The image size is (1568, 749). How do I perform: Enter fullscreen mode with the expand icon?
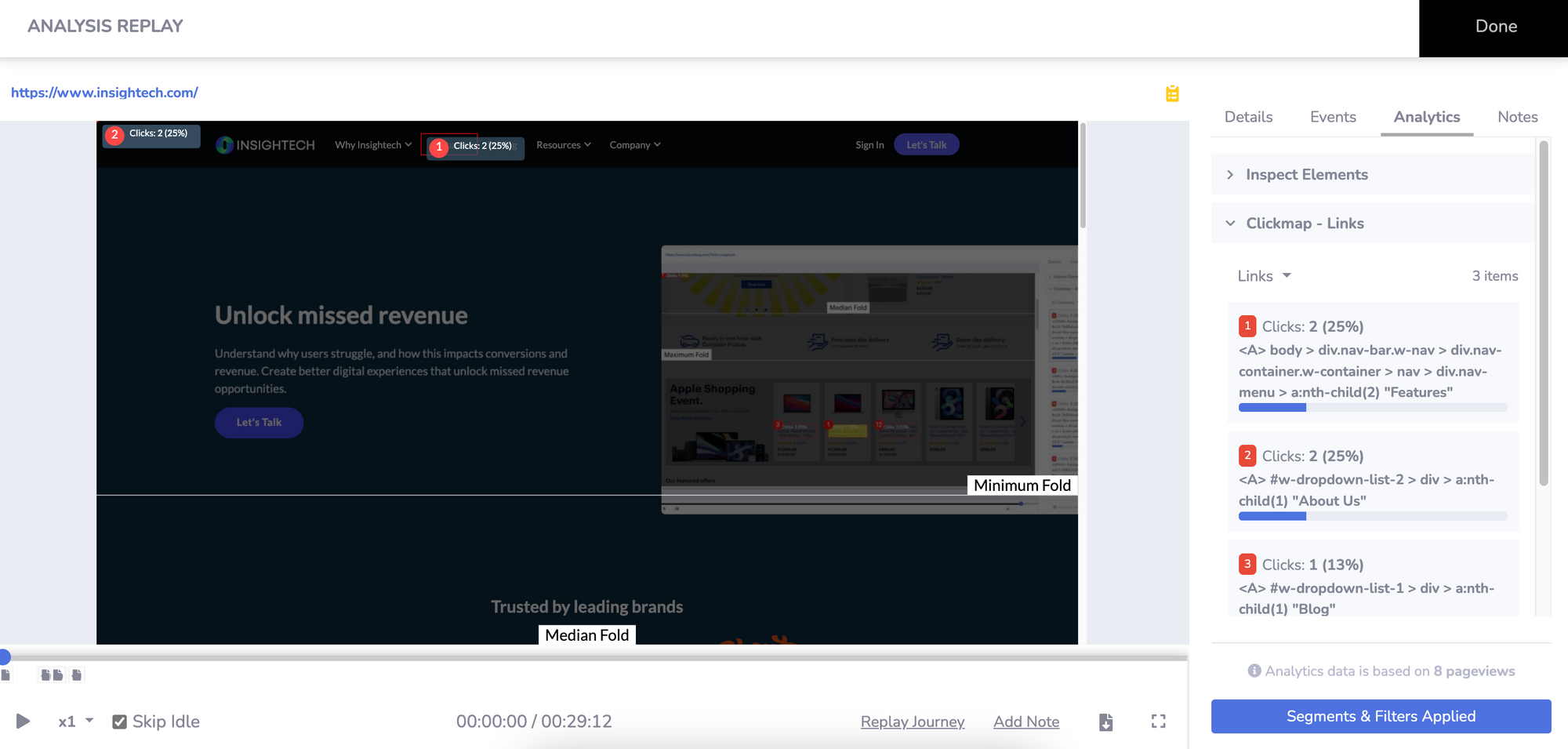pos(1158,722)
